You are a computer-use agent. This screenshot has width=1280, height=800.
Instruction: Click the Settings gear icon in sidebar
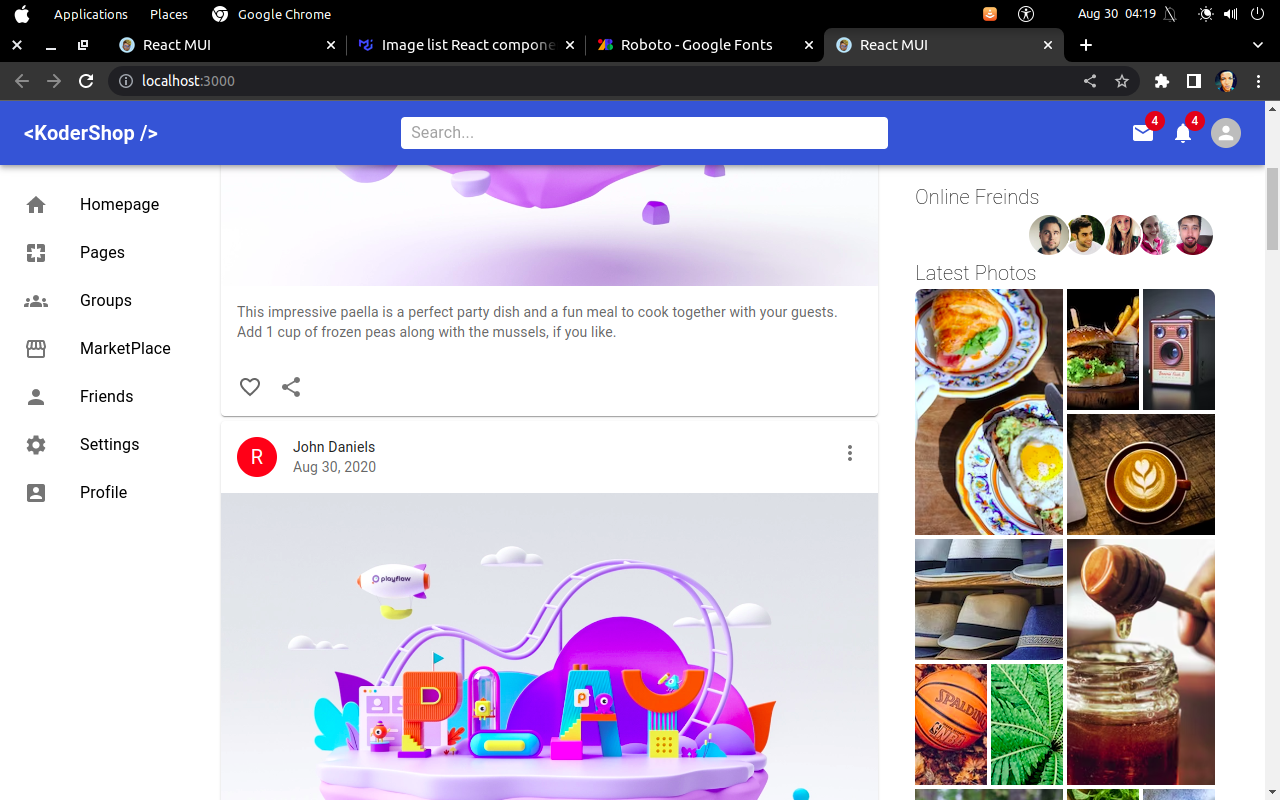(x=36, y=444)
